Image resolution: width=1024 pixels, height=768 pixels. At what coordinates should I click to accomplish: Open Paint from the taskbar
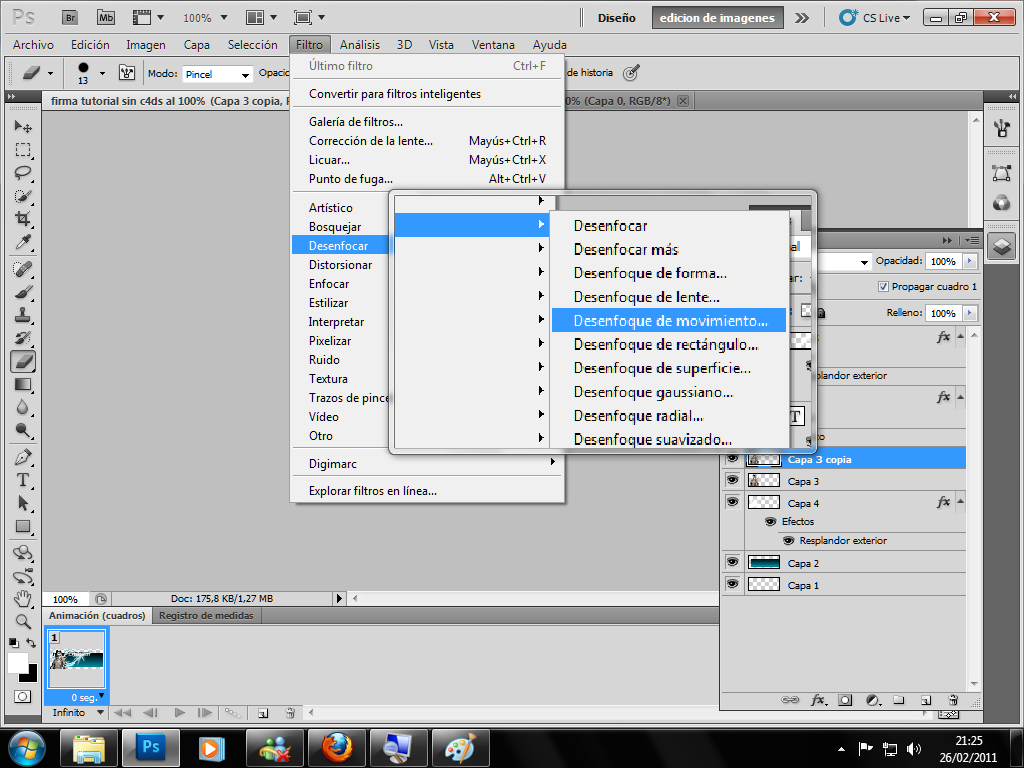[460, 748]
